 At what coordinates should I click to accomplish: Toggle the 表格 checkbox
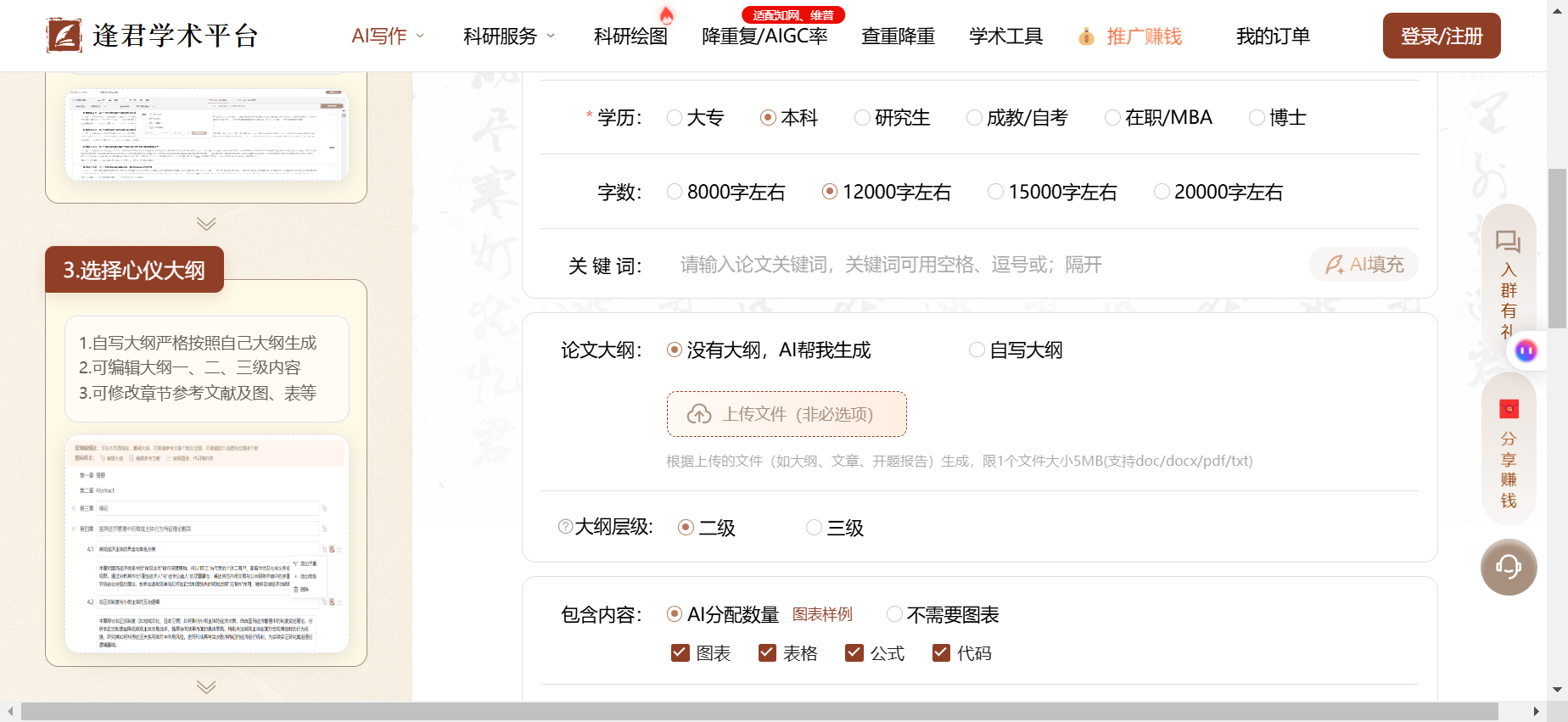point(767,652)
